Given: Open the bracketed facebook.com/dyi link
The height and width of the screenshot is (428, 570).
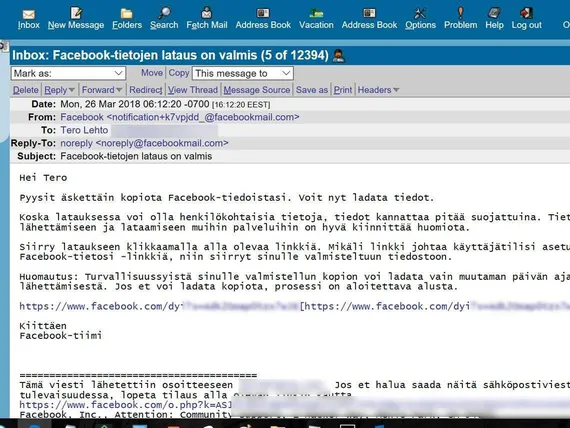Looking at the screenshot, I should click(437, 306).
